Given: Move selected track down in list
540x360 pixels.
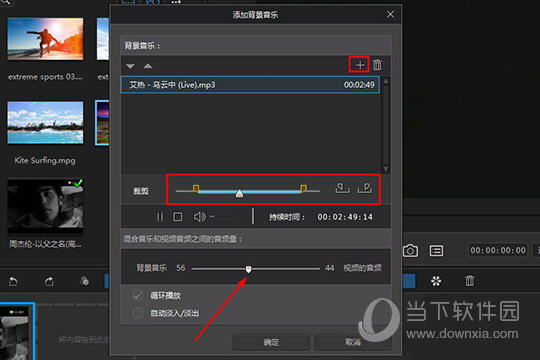Looking at the screenshot, I should (130, 66).
